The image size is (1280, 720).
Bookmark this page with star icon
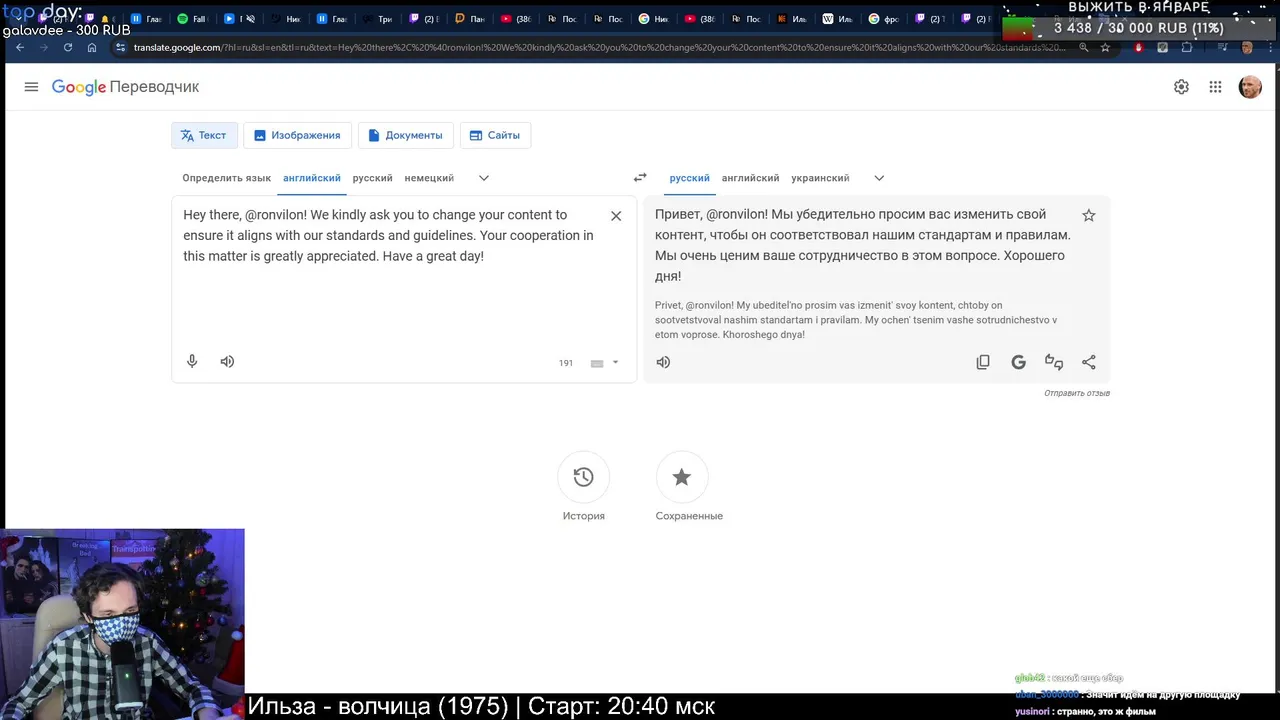1105,47
